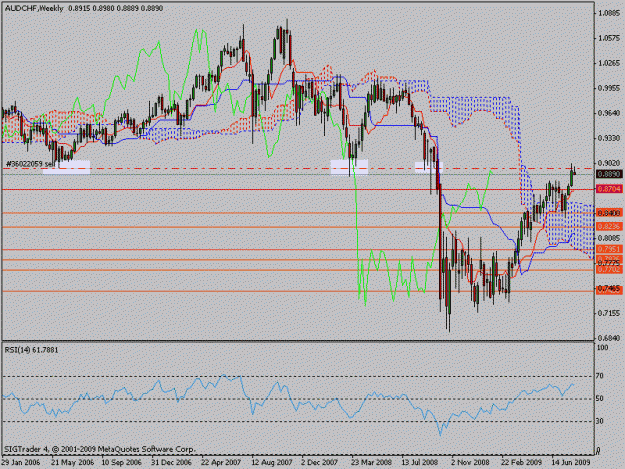Image resolution: width=625 pixels, height=469 pixels.
Task: Click the "#36022059 sell" order label
Action: point(30,164)
